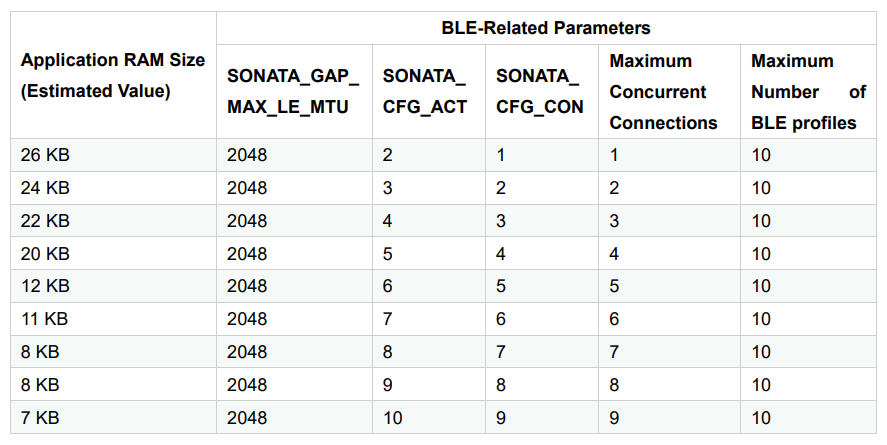Screen dimensions: 887x445
Task: Select SONATA_CFG_ACT value 2 in 26 KB row
Action: pyautogui.click(x=429, y=155)
